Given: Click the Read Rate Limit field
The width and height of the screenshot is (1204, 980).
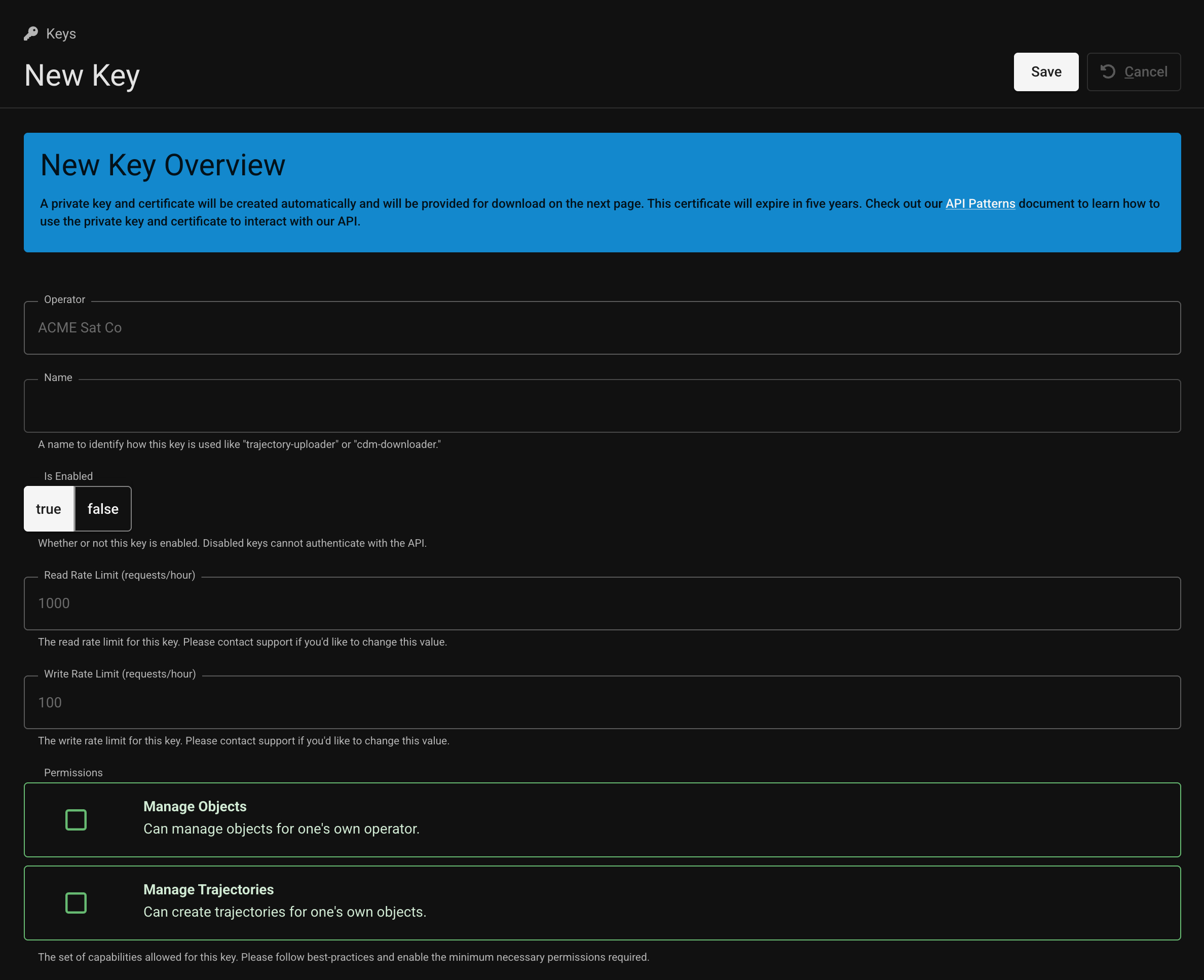Looking at the screenshot, I should [603, 604].
